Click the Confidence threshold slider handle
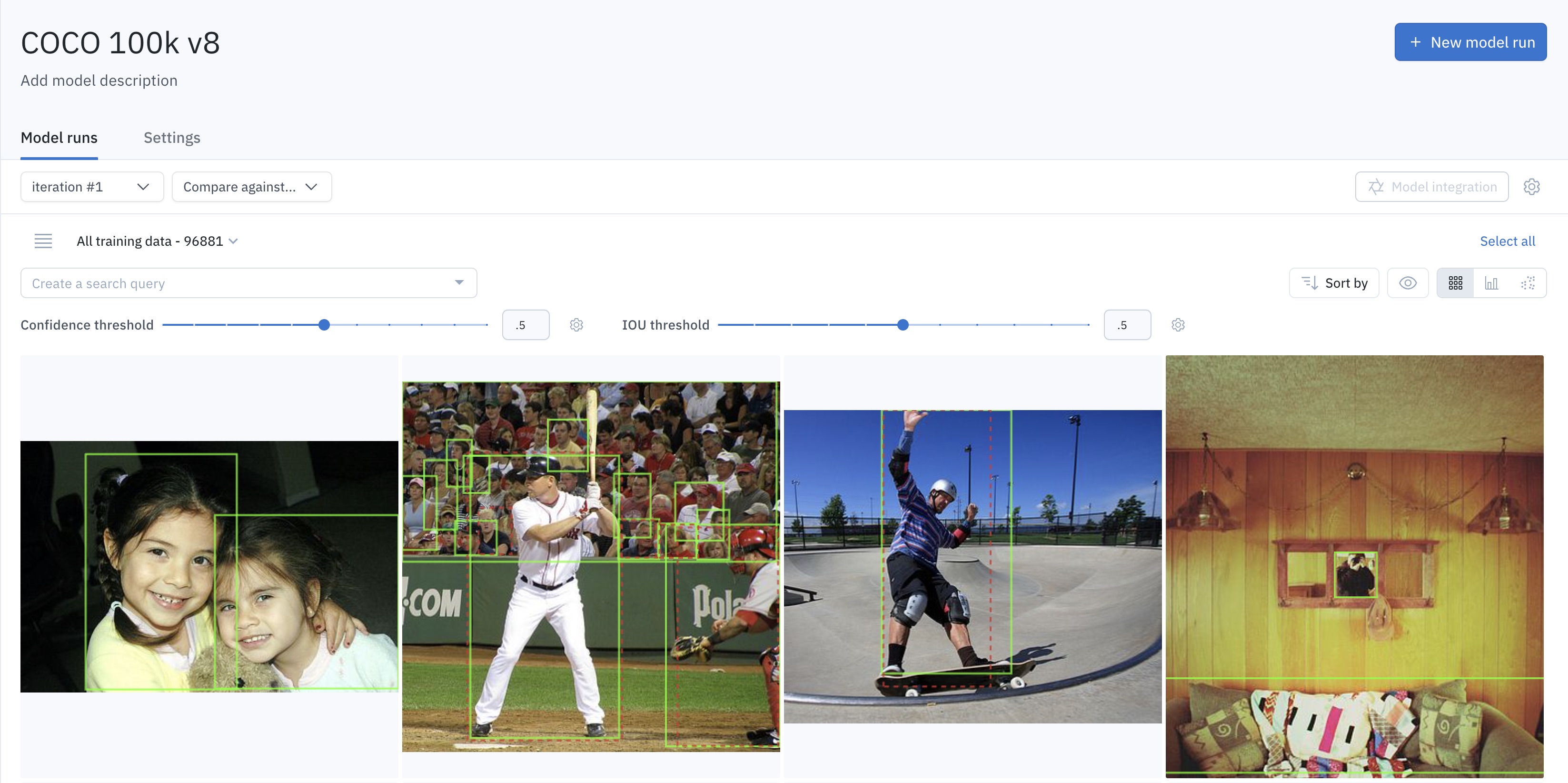The image size is (1568, 783). [x=325, y=324]
